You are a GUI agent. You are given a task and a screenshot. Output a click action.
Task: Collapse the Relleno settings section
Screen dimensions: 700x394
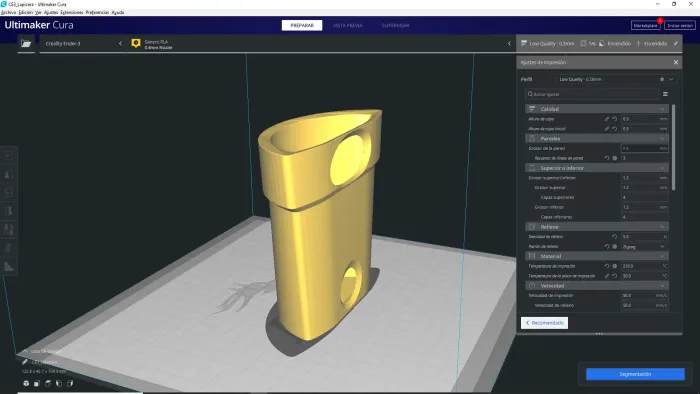(x=662, y=227)
